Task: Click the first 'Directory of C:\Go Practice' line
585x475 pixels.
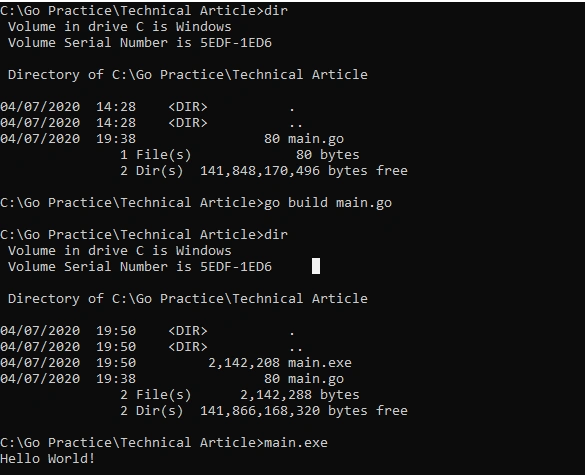Action: tap(188, 75)
